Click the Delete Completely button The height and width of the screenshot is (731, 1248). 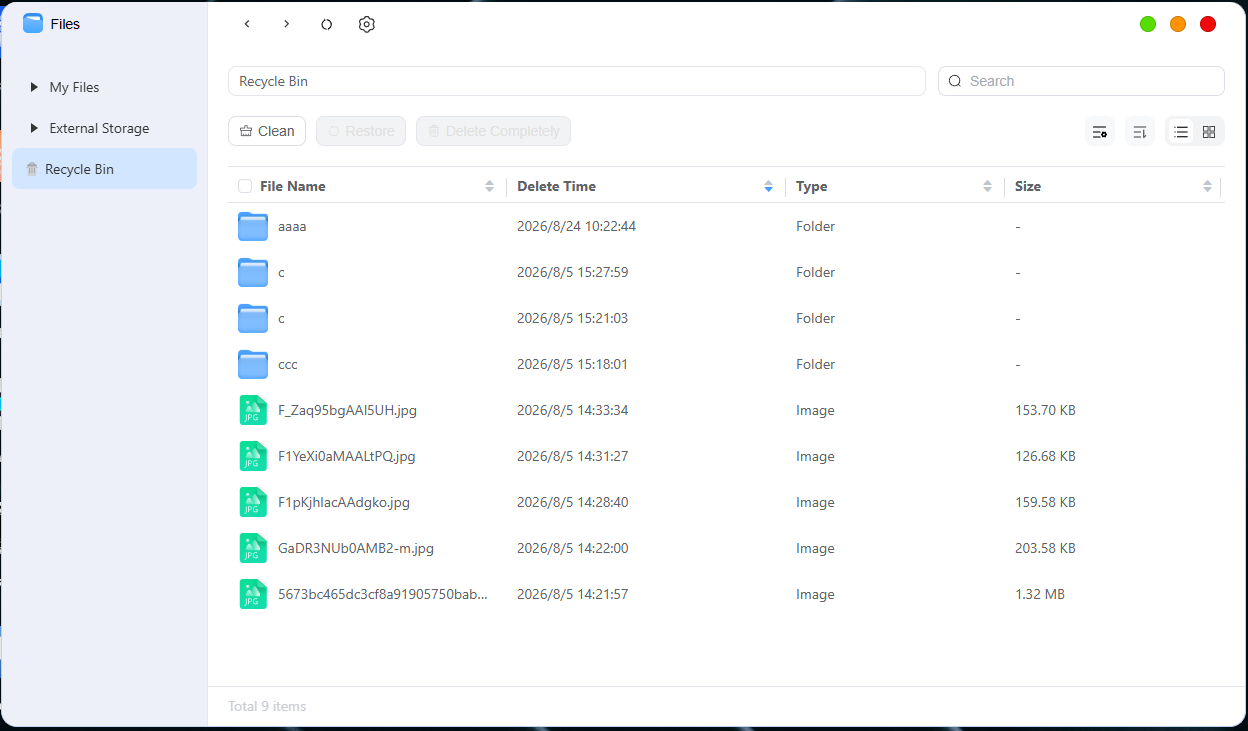pos(493,131)
